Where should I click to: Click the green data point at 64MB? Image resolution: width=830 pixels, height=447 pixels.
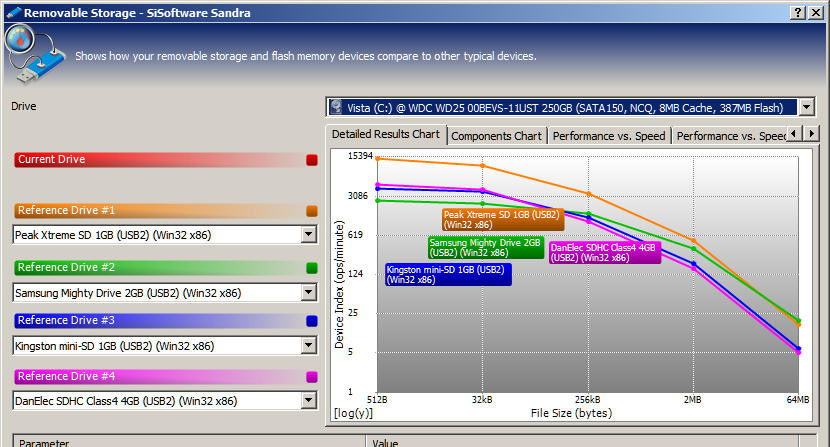(798, 320)
